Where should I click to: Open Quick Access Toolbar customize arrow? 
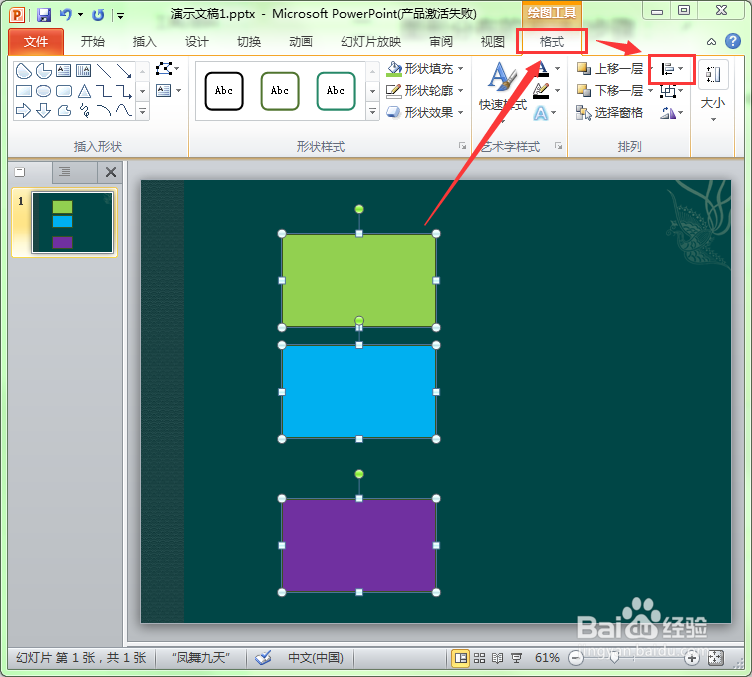120,16
